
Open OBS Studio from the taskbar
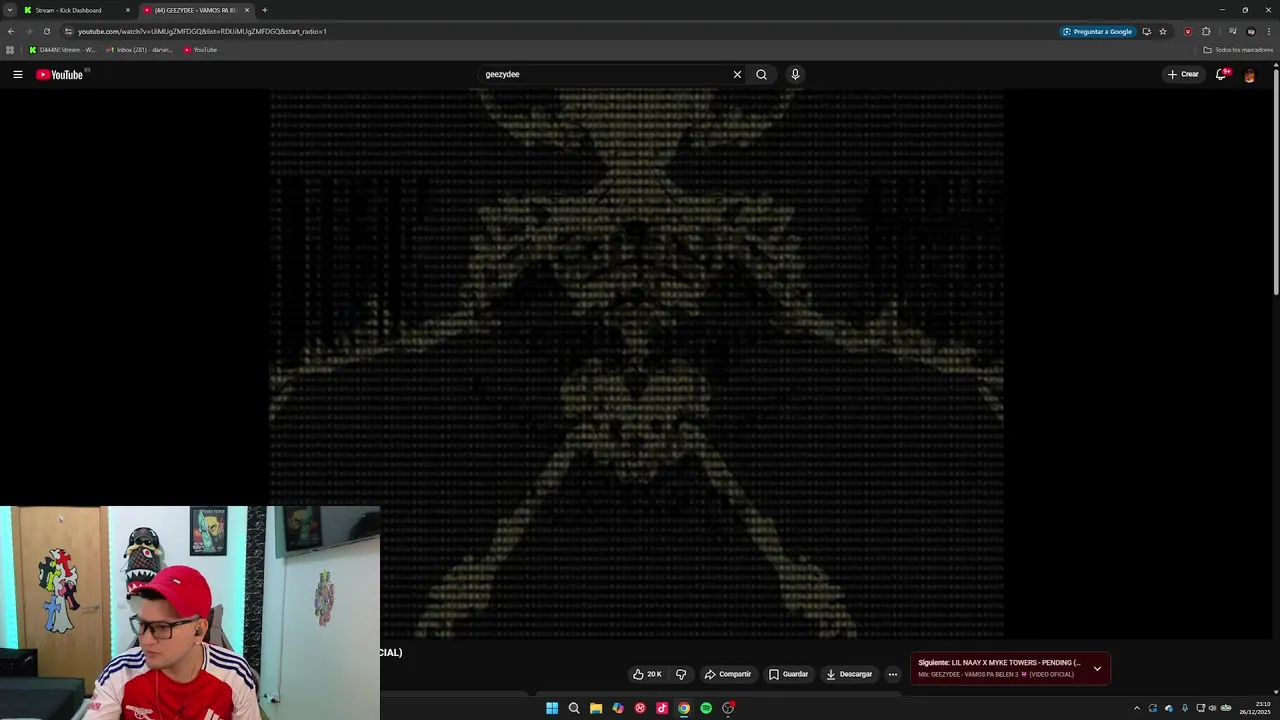point(728,708)
